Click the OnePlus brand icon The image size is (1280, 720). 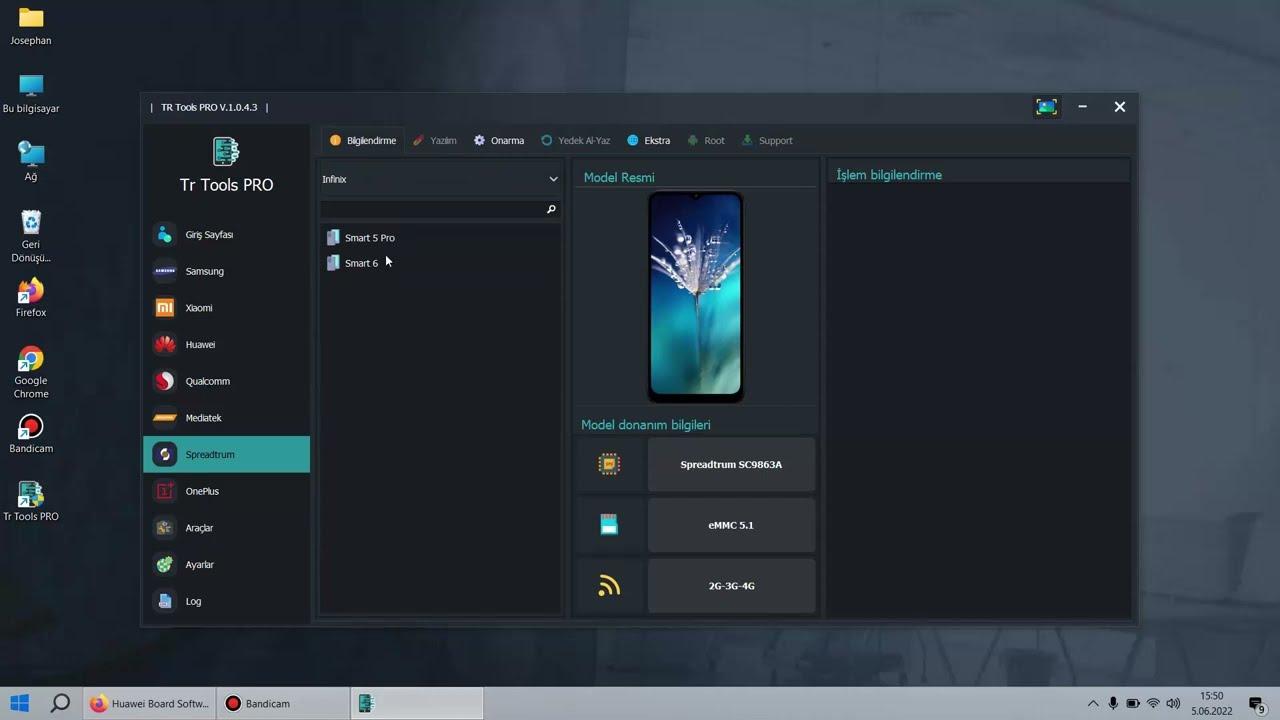click(x=164, y=491)
